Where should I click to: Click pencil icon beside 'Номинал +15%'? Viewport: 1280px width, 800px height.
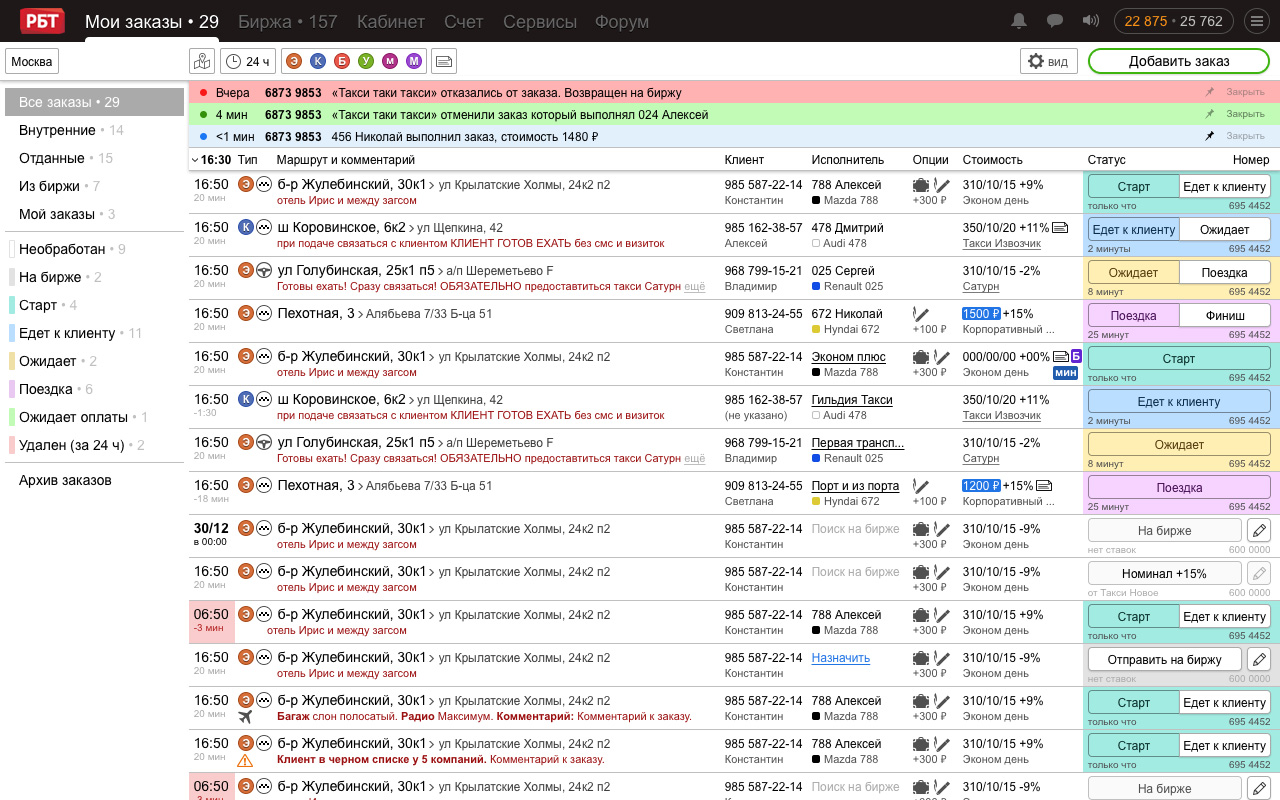[x=1259, y=574]
